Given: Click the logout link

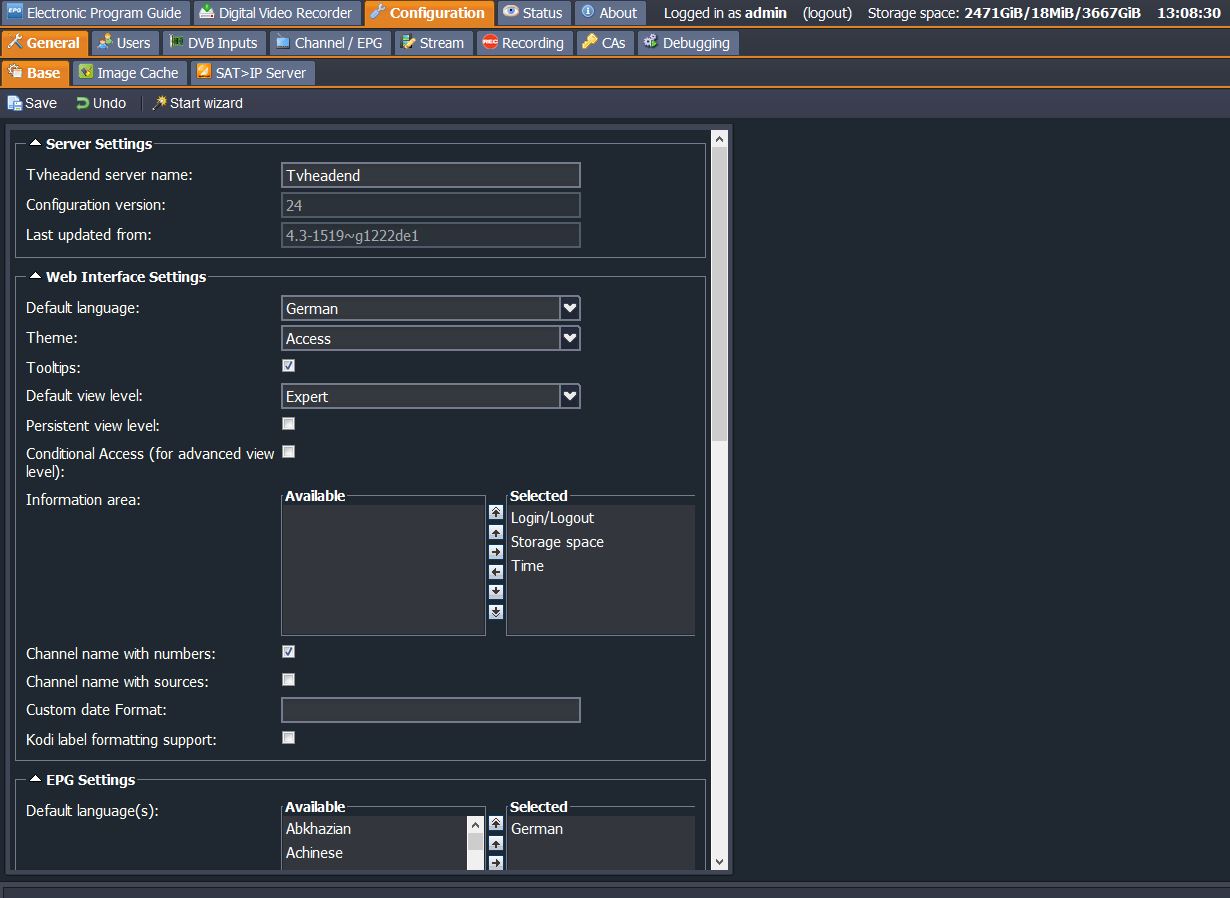Looking at the screenshot, I should pyautogui.click(x=827, y=13).
